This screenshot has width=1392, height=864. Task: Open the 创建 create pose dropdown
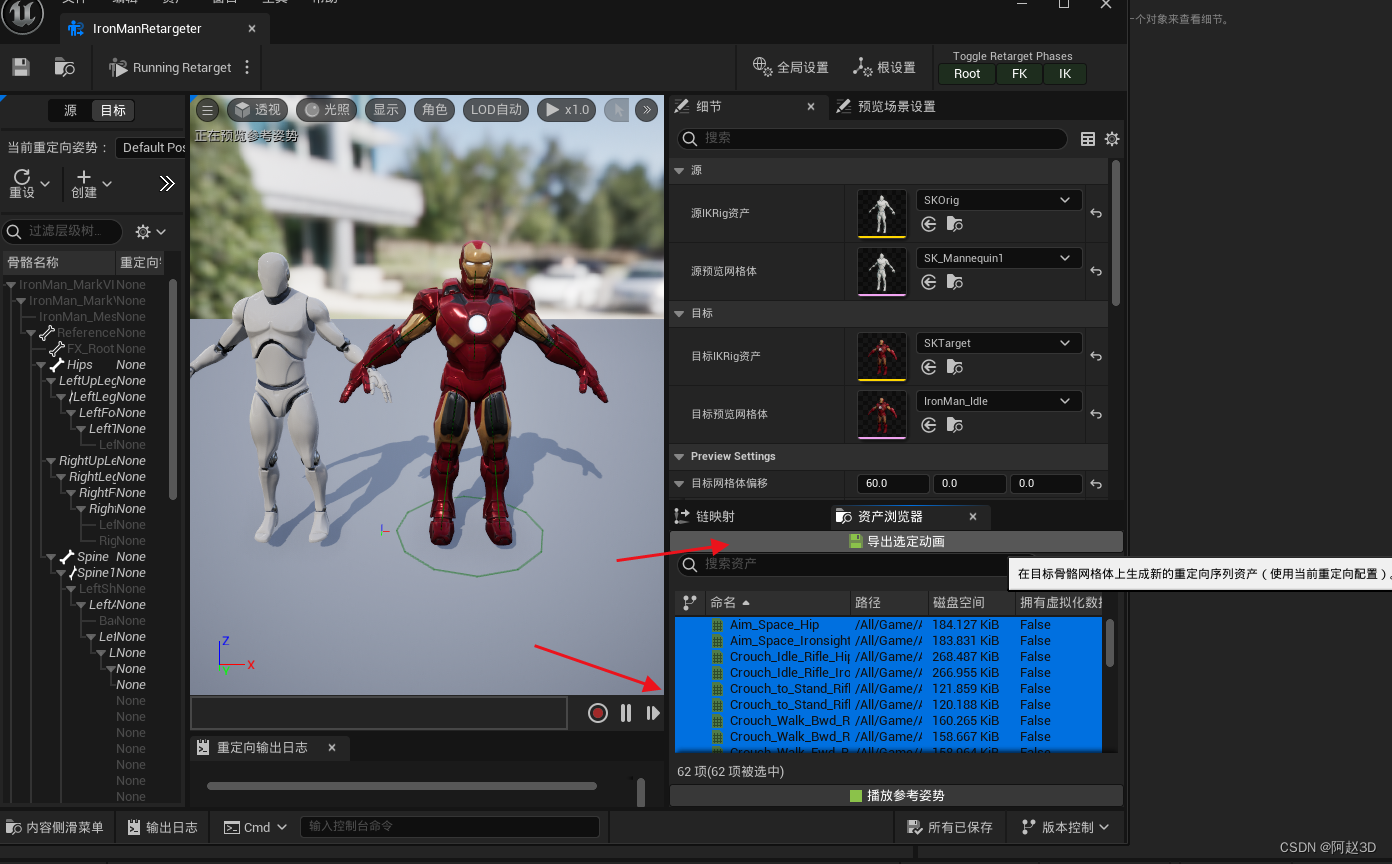92,184
